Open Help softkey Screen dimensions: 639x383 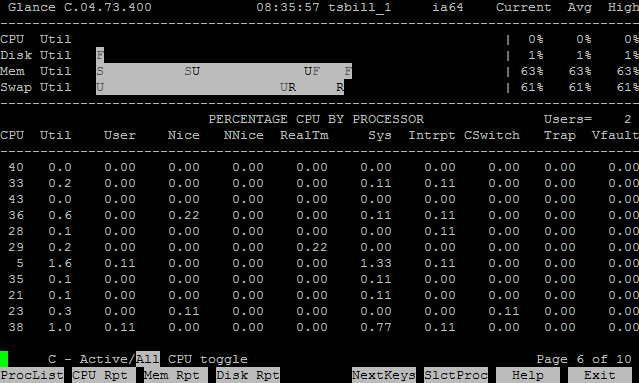528,375
